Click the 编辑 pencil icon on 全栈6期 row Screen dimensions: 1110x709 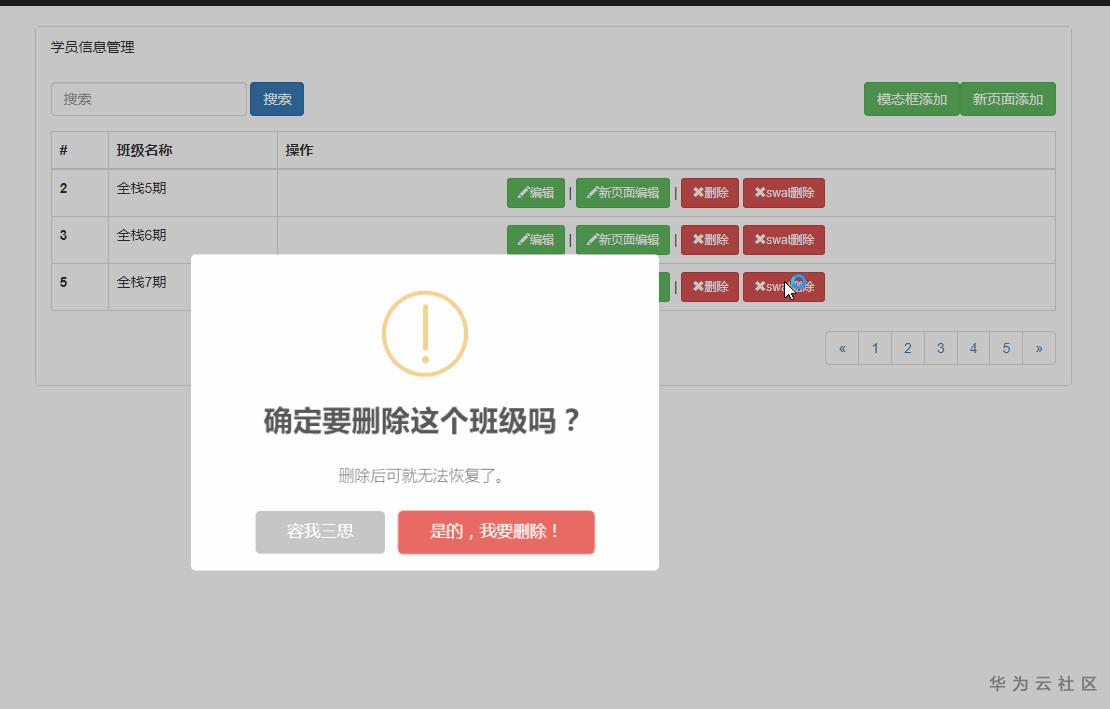pos(523,239)
